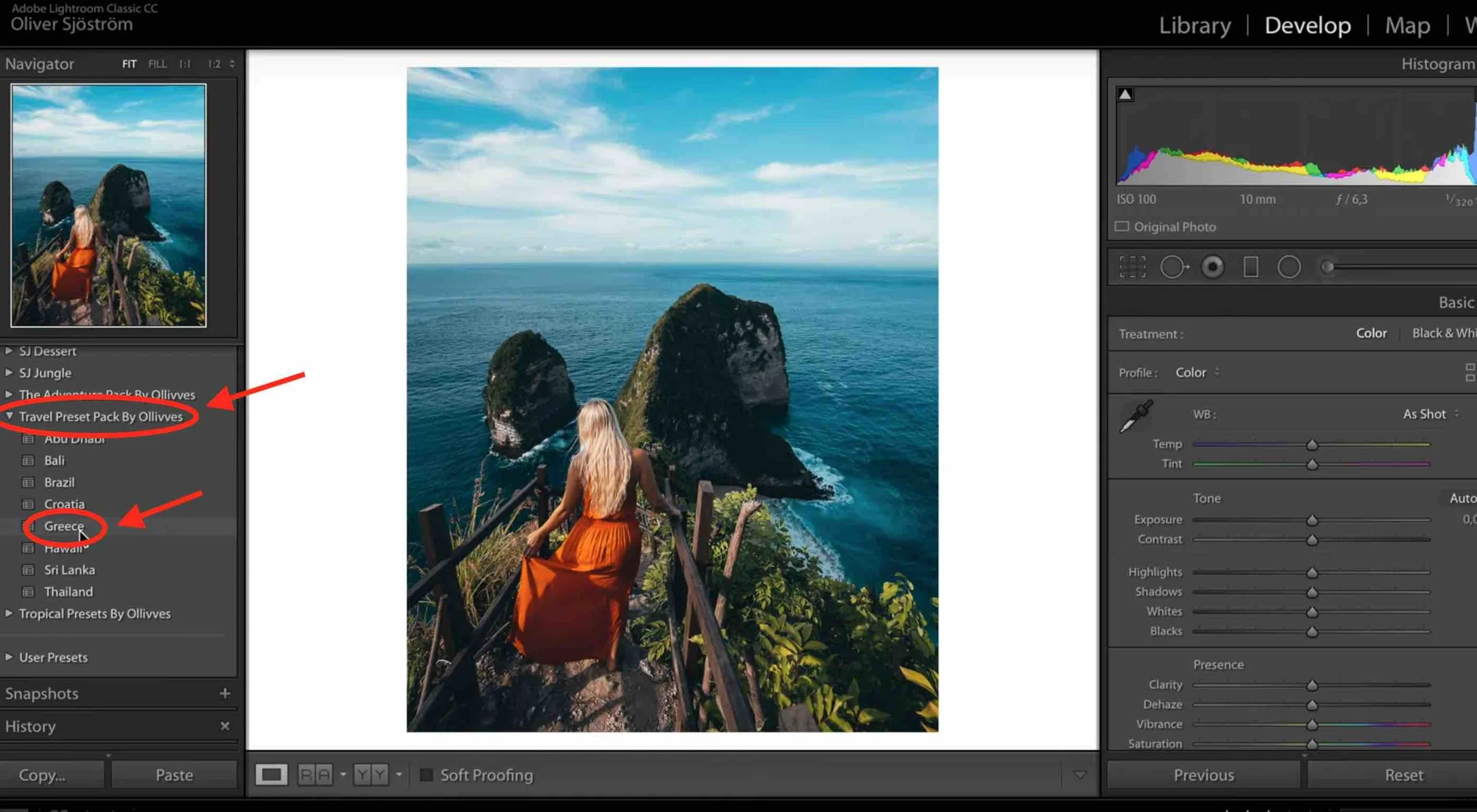1477x812 pixels.
Task: Open before/after view options dropdown arrow
Action: click(399, 775)
